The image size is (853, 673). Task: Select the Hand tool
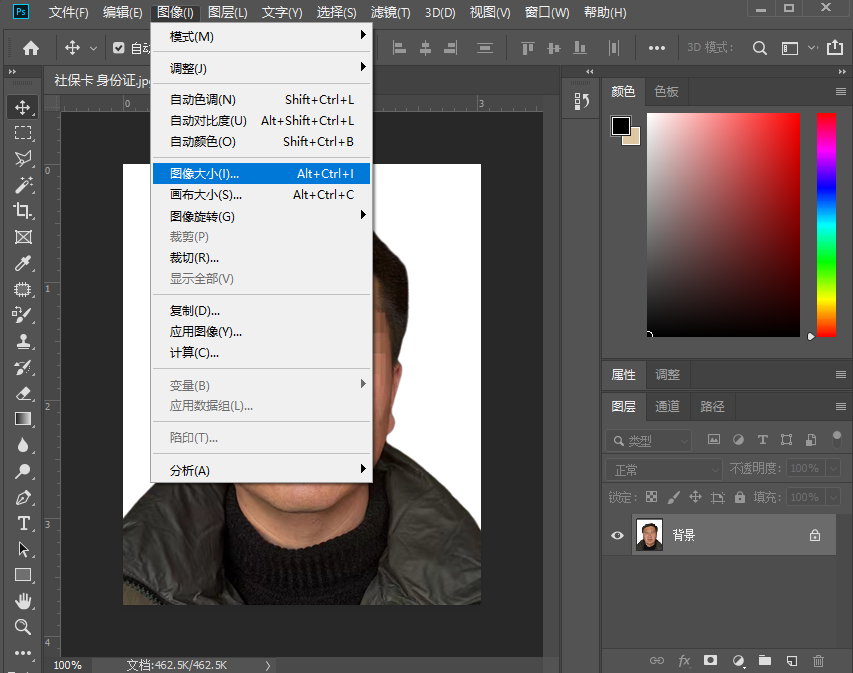click(x=22, y=601)
